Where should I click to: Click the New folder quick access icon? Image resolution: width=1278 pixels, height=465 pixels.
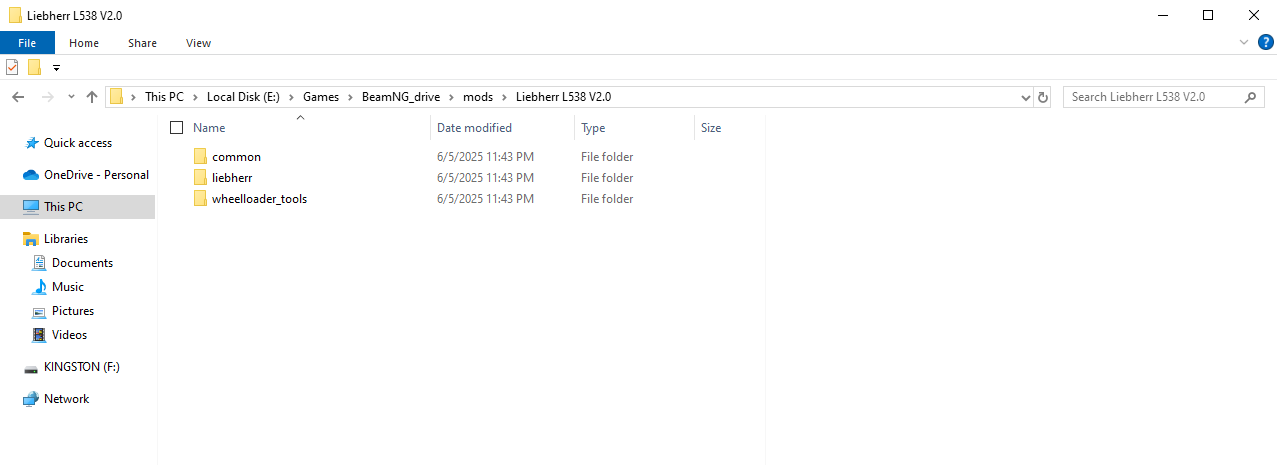click(x=34, y=68)
